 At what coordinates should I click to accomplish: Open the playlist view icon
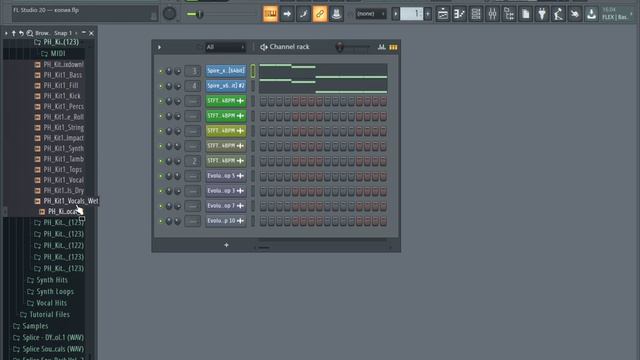click(443, 14)
